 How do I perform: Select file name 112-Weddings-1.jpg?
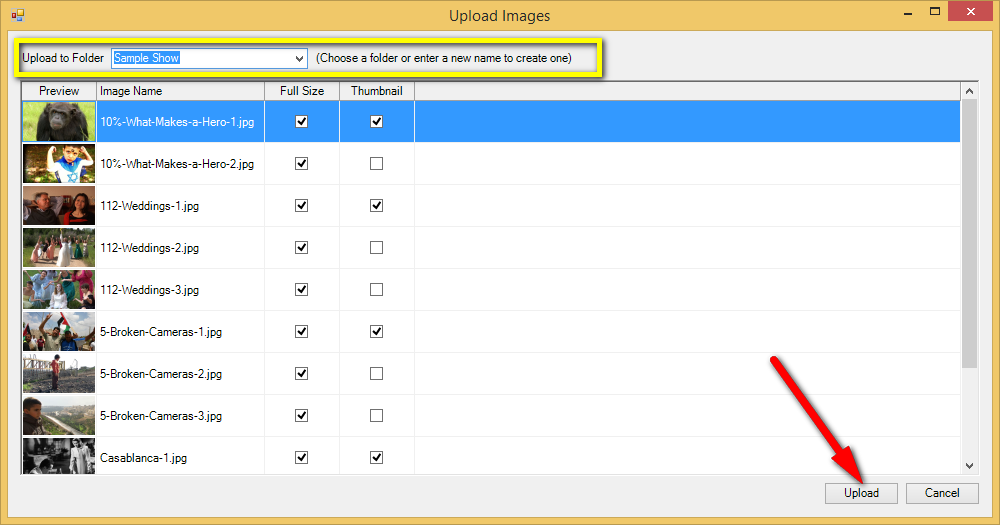tap(149, 206)
